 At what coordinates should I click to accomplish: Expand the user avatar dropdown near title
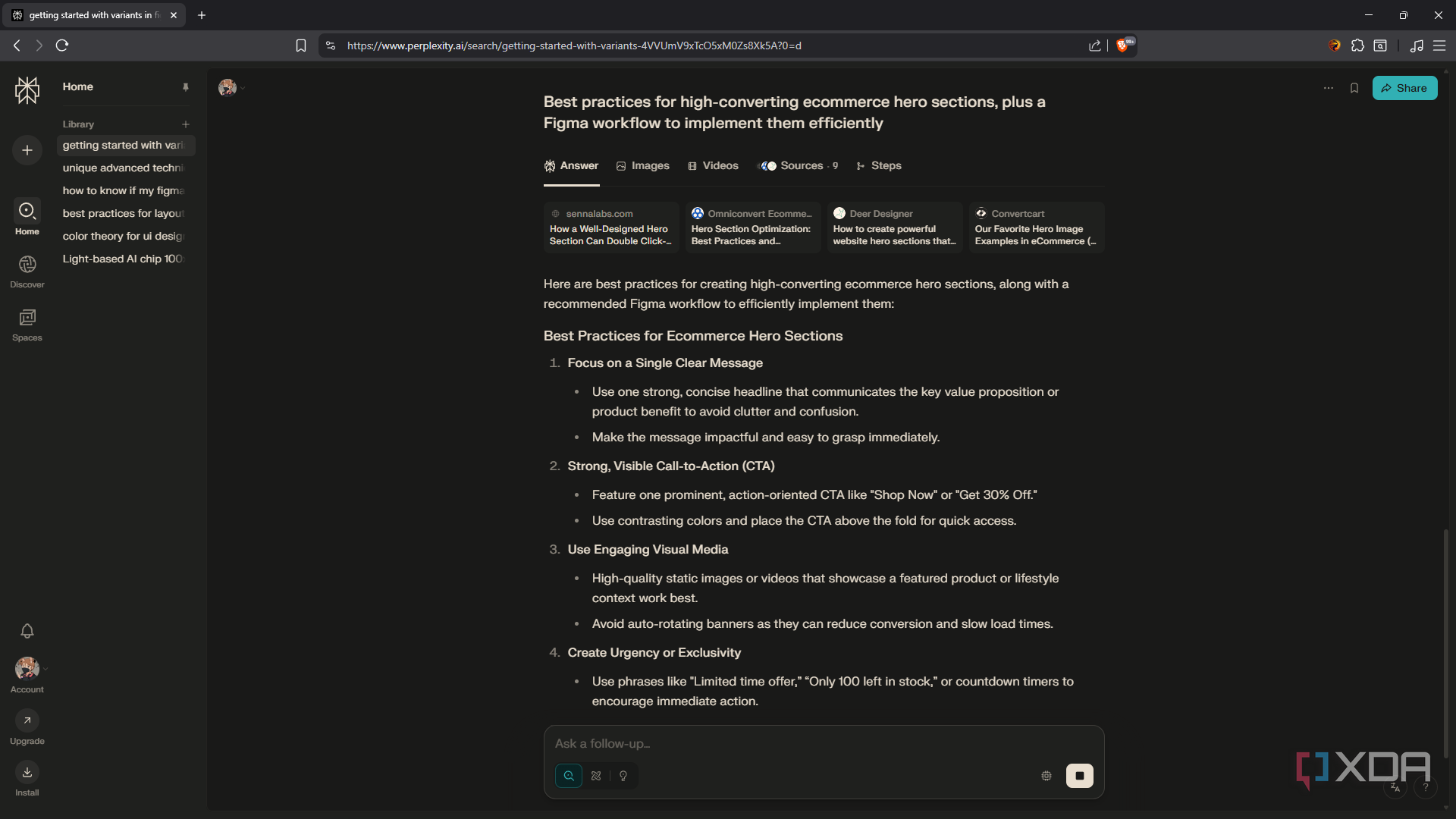pos(231,88)
